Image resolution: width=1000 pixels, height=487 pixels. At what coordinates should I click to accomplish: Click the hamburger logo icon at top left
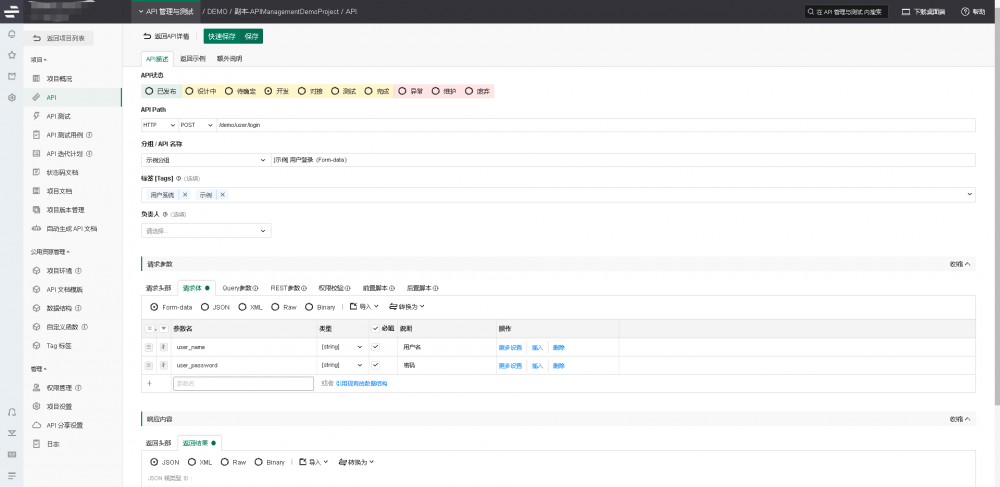pyautogui.click(x=11, y=11)
